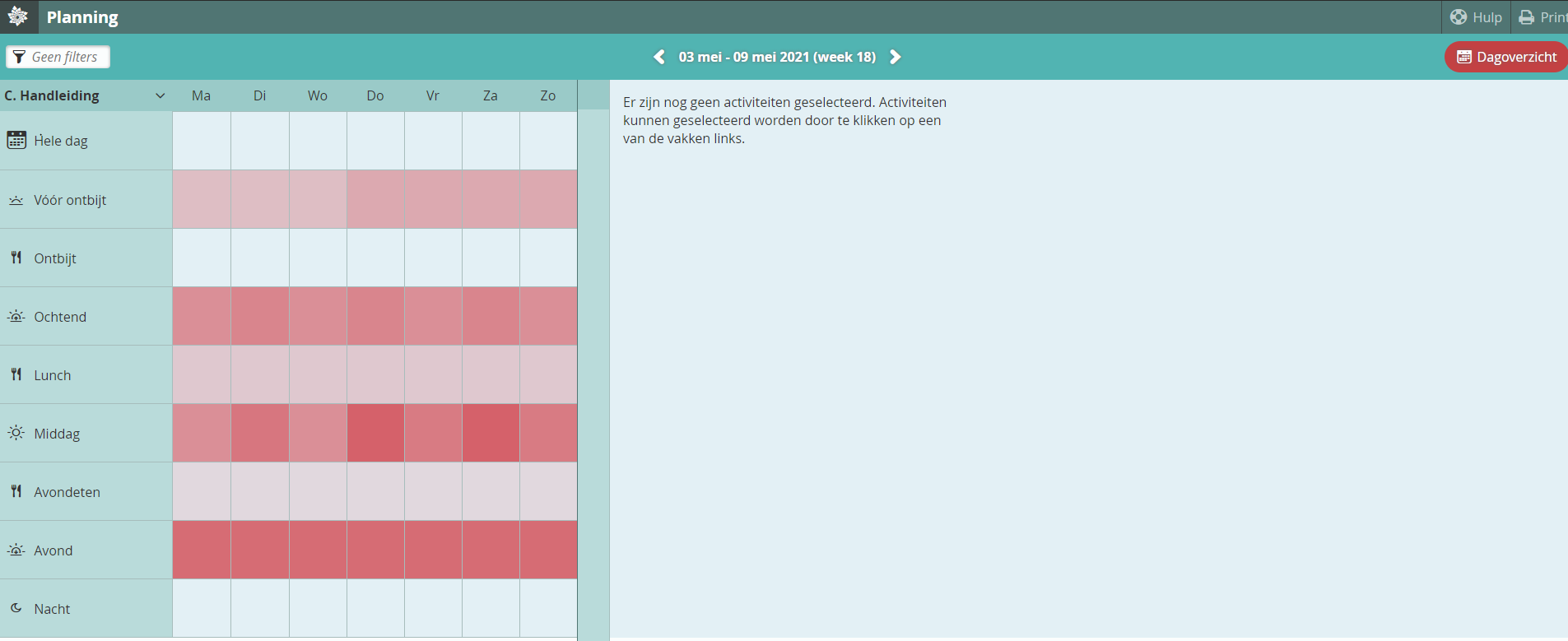Screen dimensions: 1568x641
Task: Click the Ochtend sunrise icon
Action: (x=16, y=316)
